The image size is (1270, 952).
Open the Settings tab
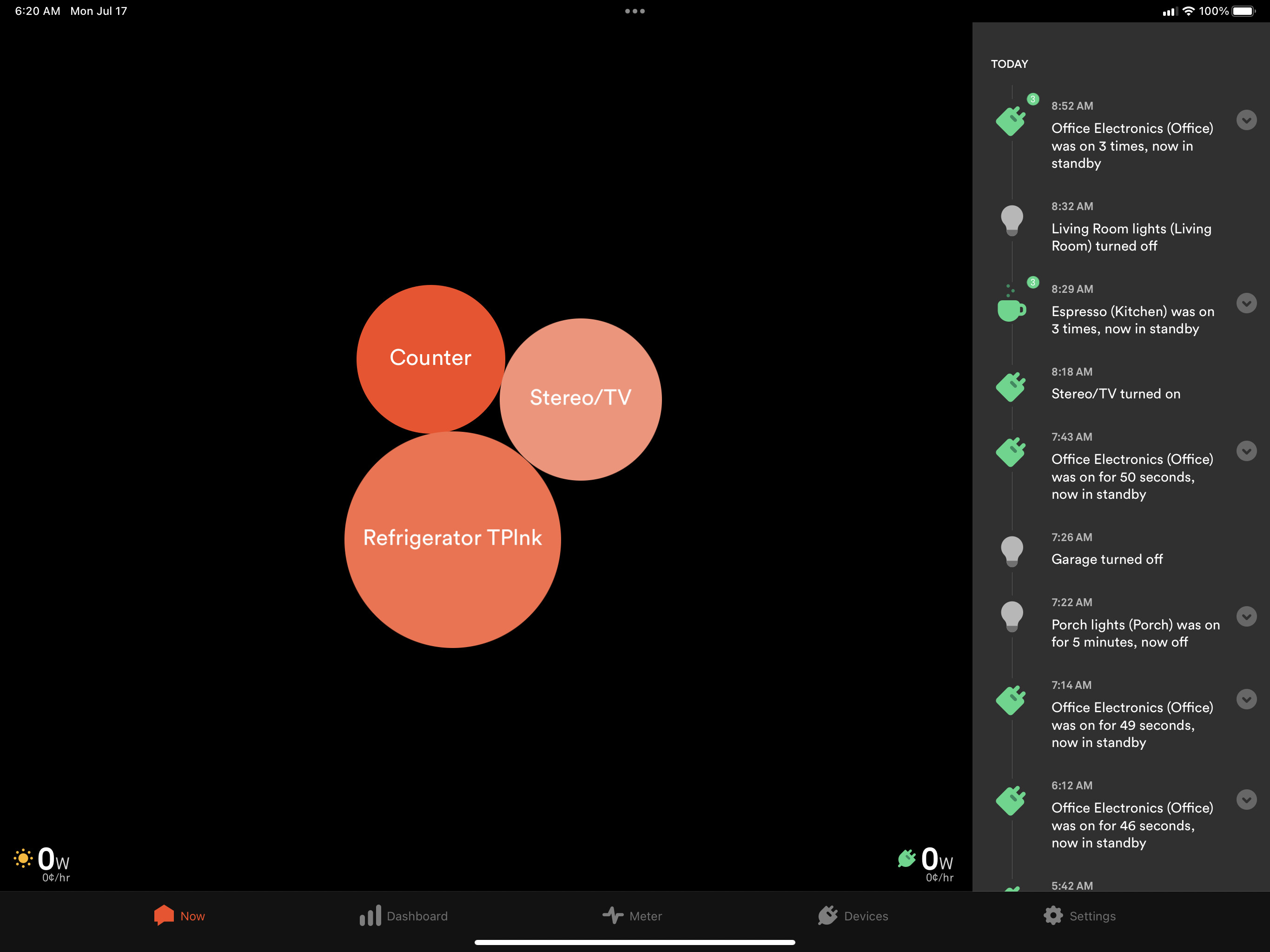coord(1079,916)
